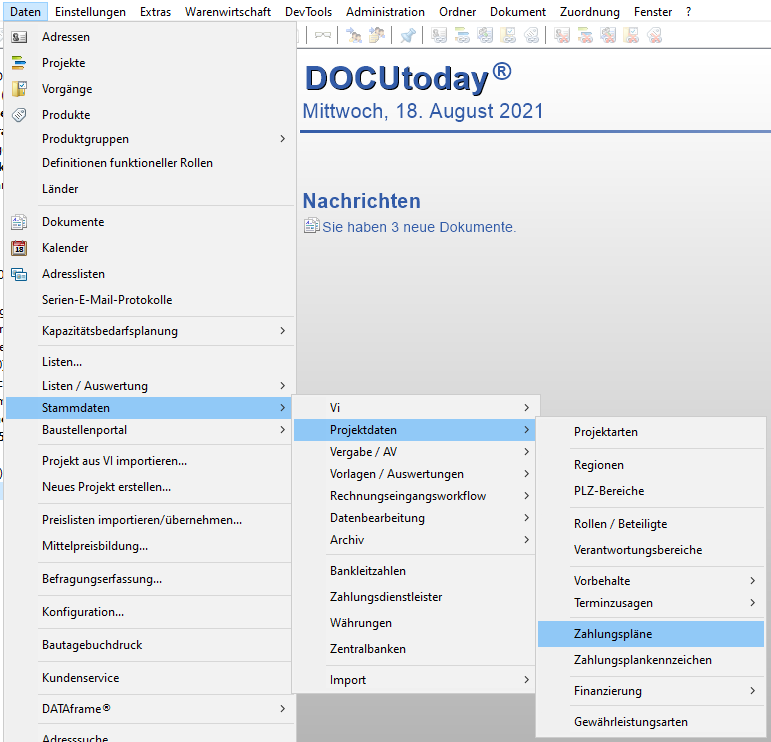
Task: Open the Einstellungen menu
Action: tap(90, 12)
